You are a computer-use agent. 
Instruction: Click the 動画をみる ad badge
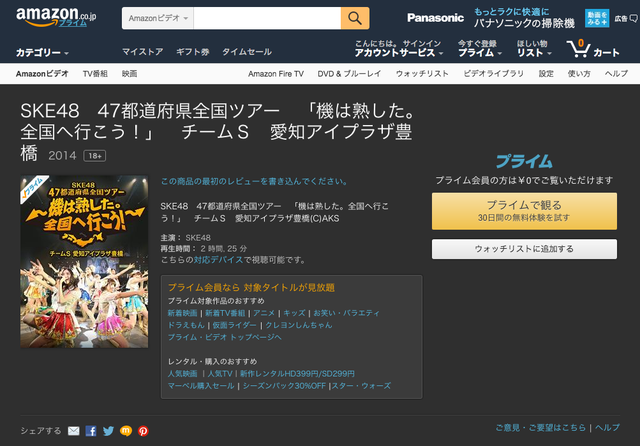click(x=597, y=18)
